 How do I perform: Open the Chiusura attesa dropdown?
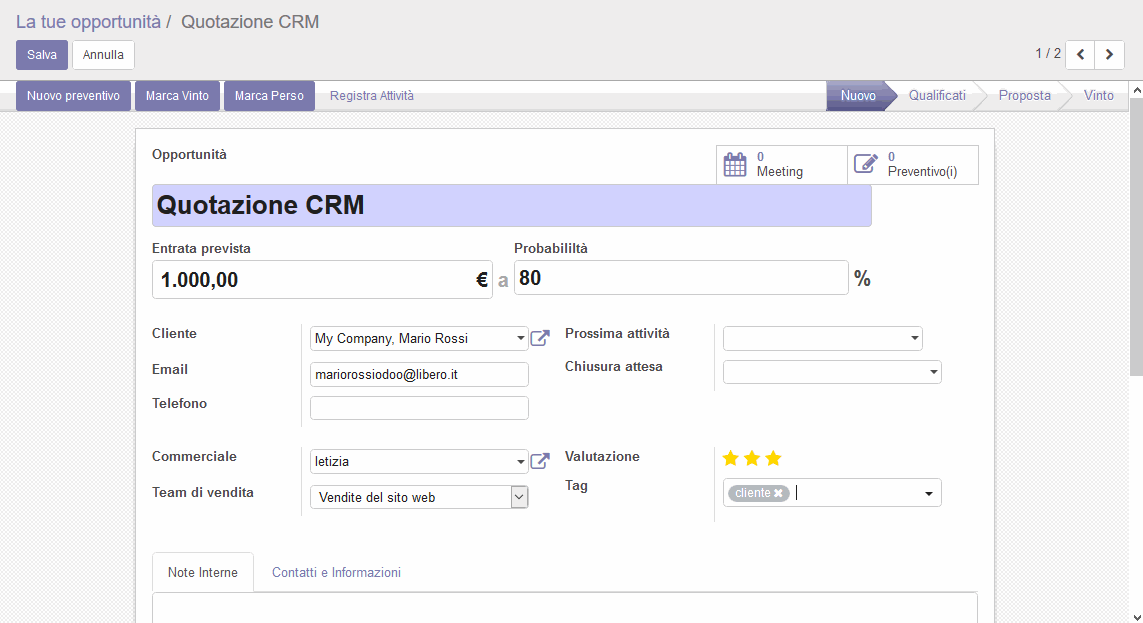[933, 373]
